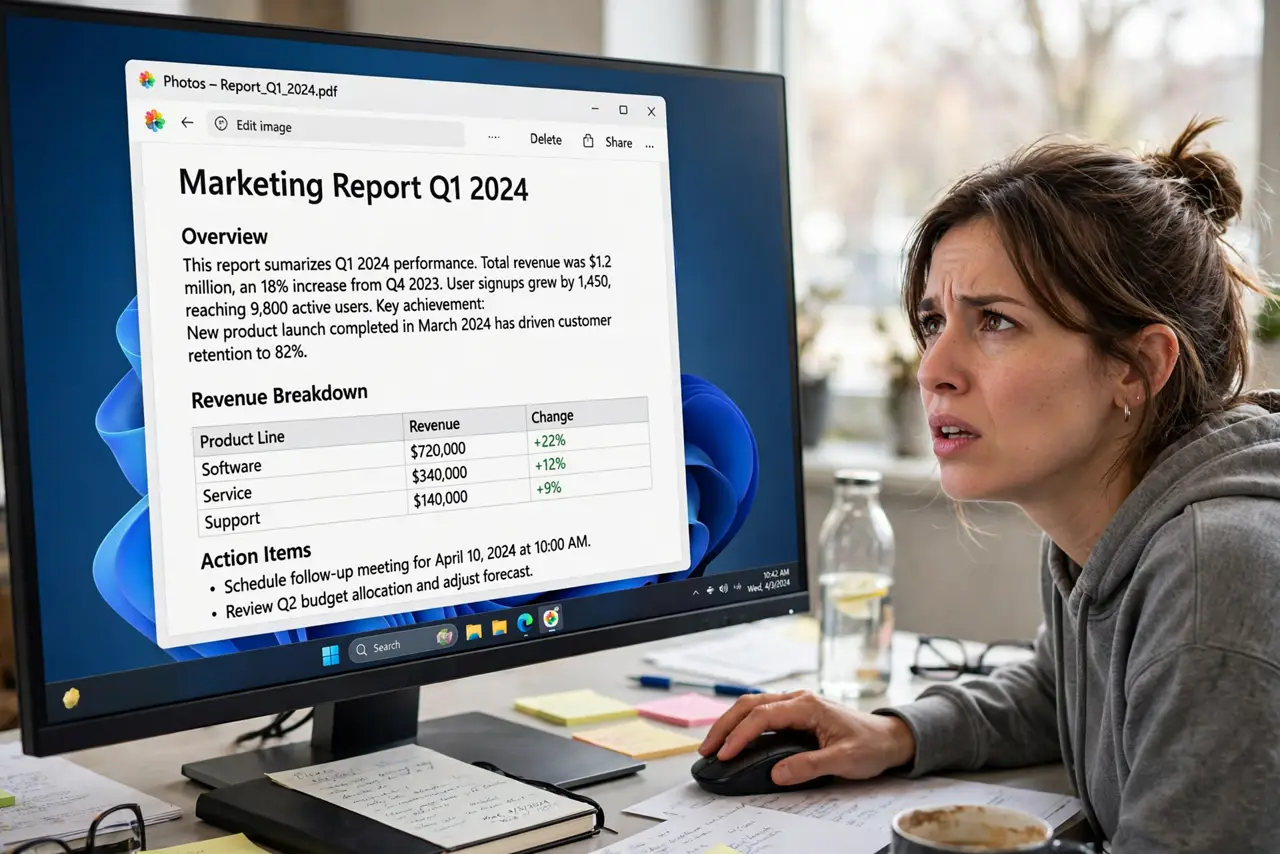
Task: Click the Share button label
Action: coord(619,143)
